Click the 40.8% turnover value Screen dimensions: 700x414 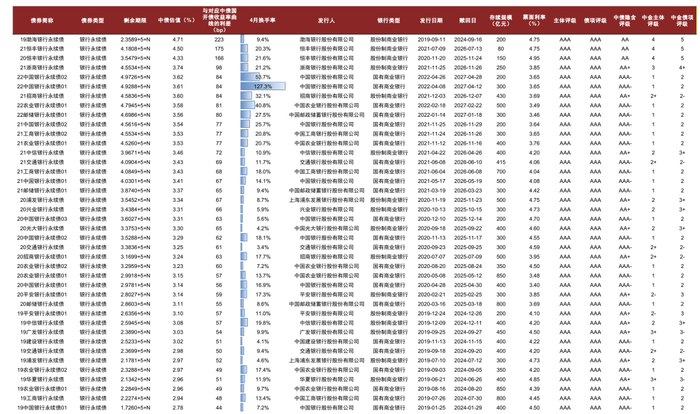263,105
